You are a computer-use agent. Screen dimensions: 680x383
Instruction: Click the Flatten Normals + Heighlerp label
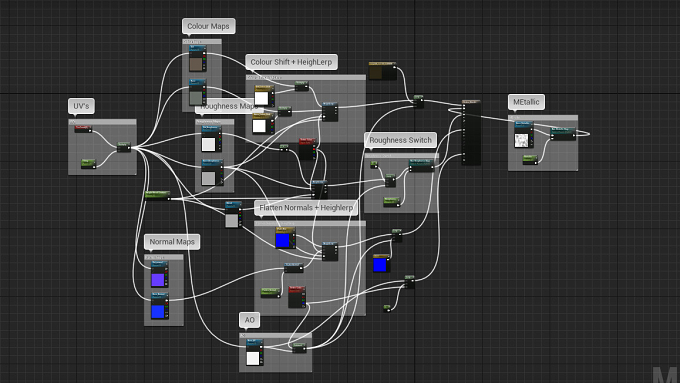tap(306, 208)
